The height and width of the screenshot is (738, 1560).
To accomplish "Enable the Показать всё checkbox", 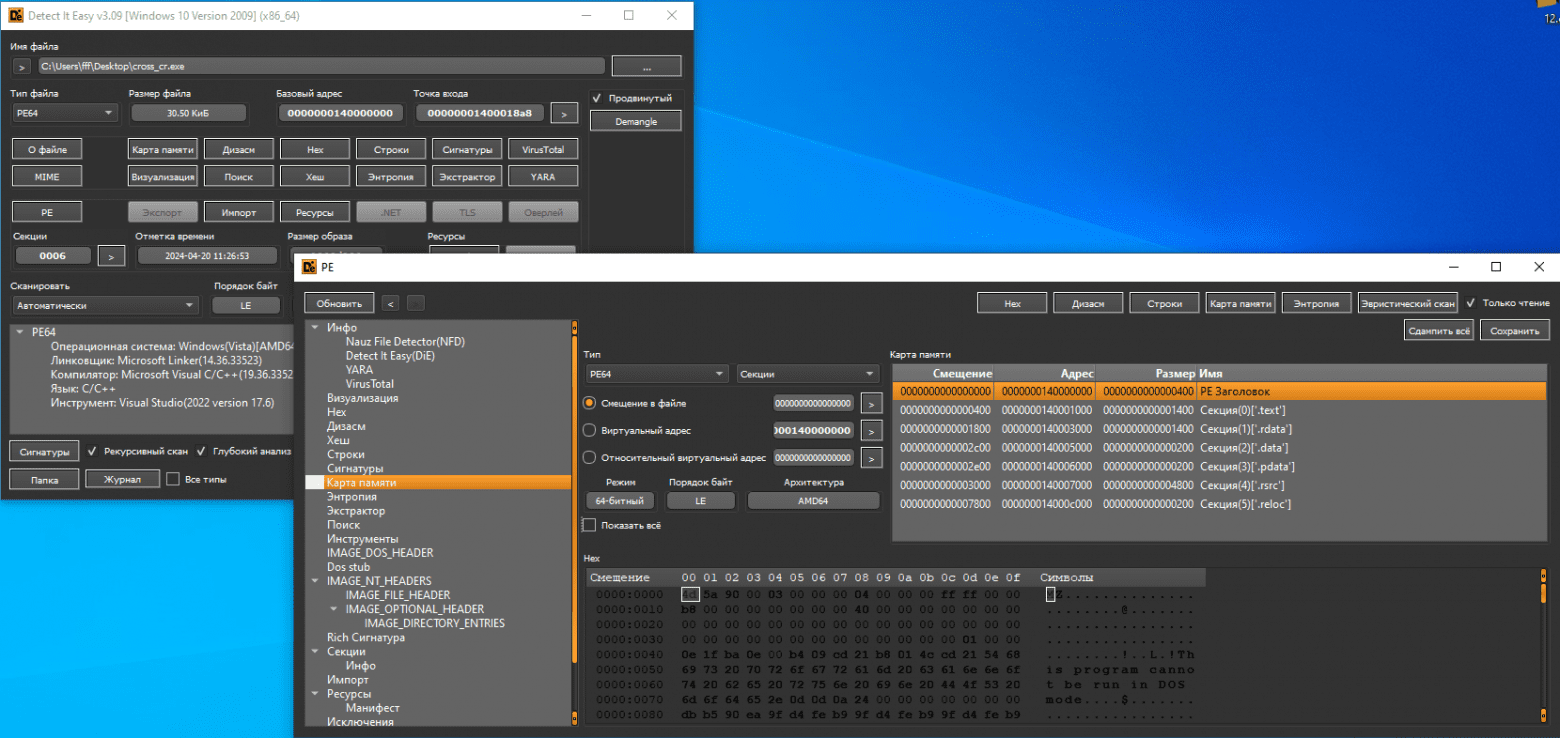I will [x=590, y=525].
